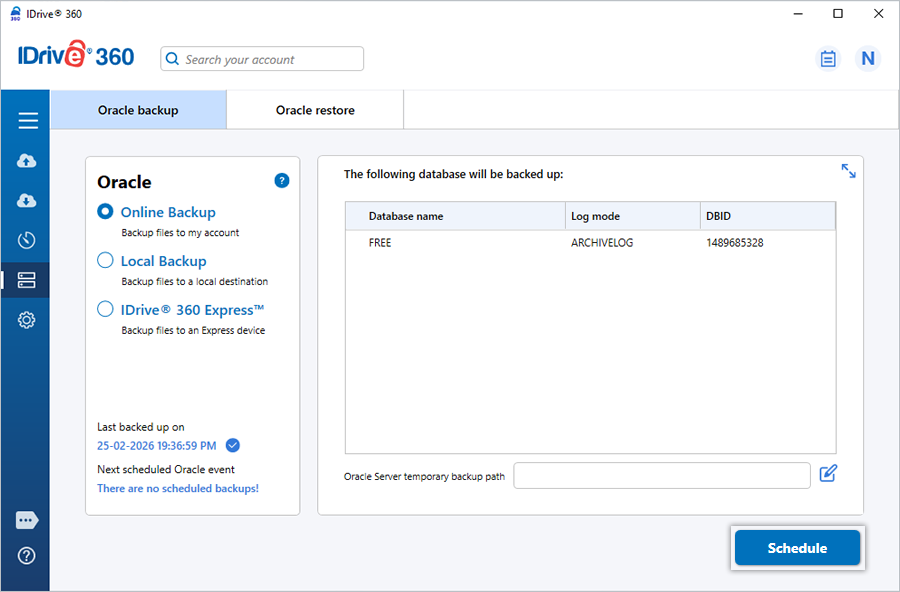
Task: Open the chat support icon
Action: tap(27, 520)
